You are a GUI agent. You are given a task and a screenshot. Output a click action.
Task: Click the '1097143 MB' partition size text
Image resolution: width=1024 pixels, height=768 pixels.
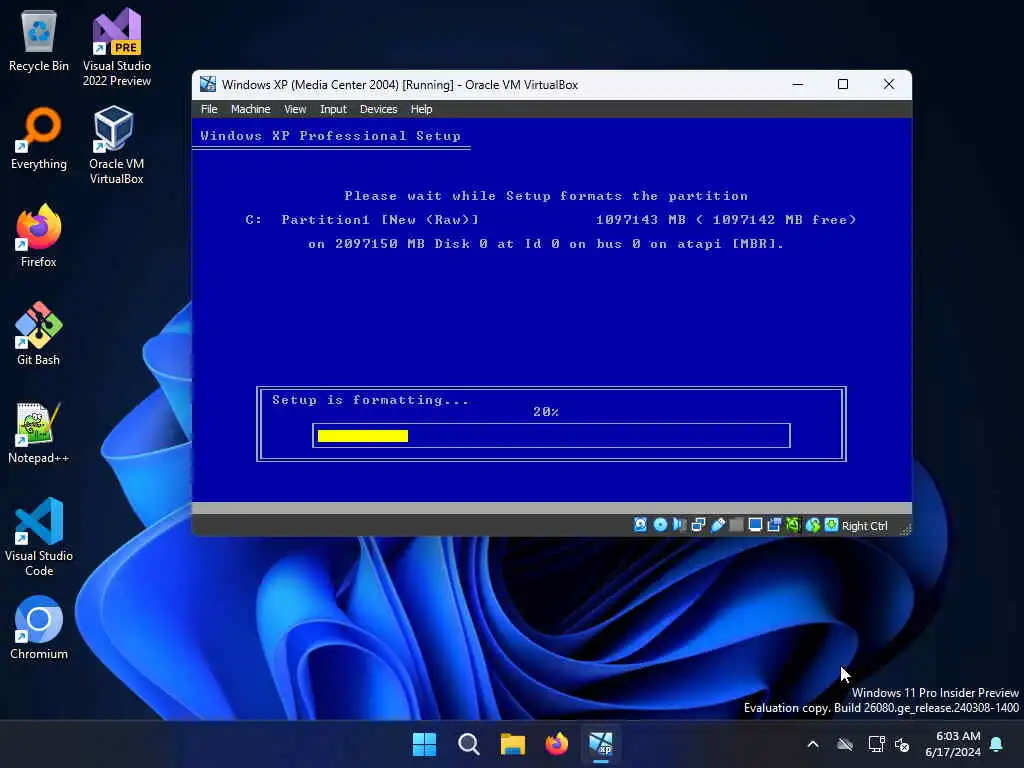641,220
